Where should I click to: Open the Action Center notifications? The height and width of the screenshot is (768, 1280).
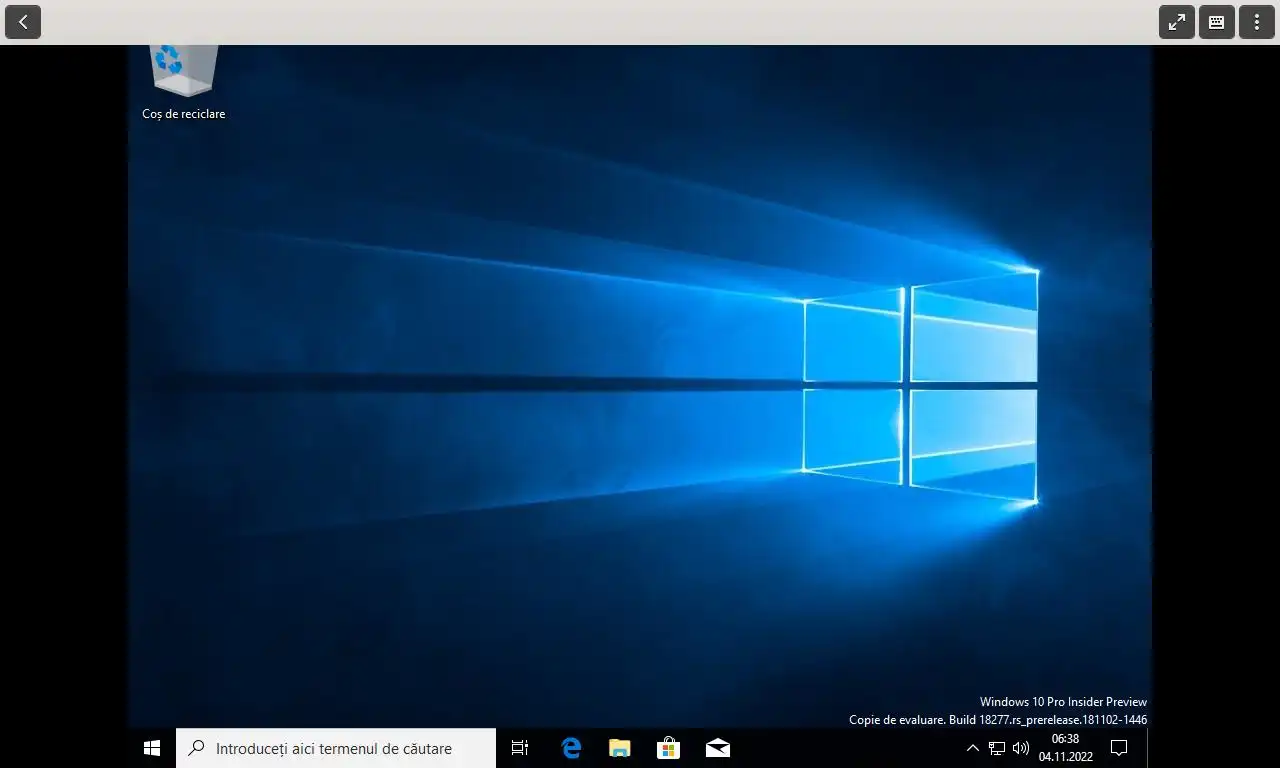(1119, 748)
